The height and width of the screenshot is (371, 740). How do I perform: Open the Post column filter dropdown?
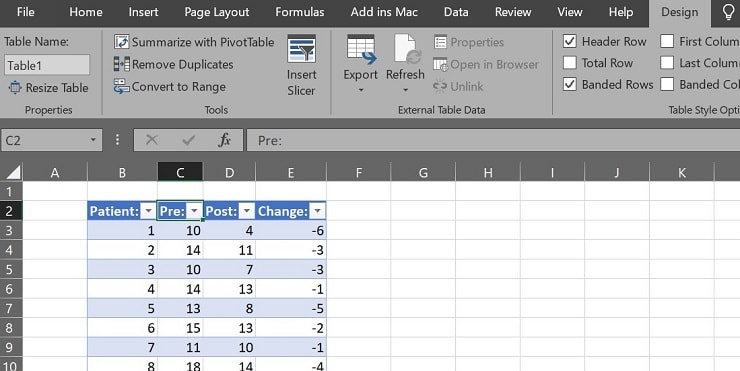click(x=246, y=211)
